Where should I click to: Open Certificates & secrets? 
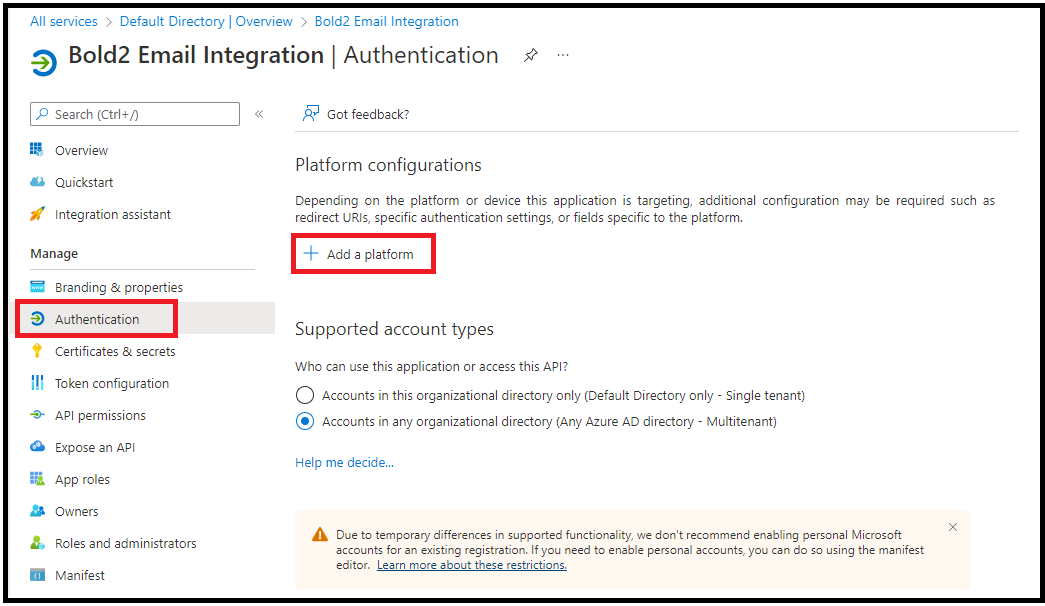pyautogui.click(x=115, y=351)
